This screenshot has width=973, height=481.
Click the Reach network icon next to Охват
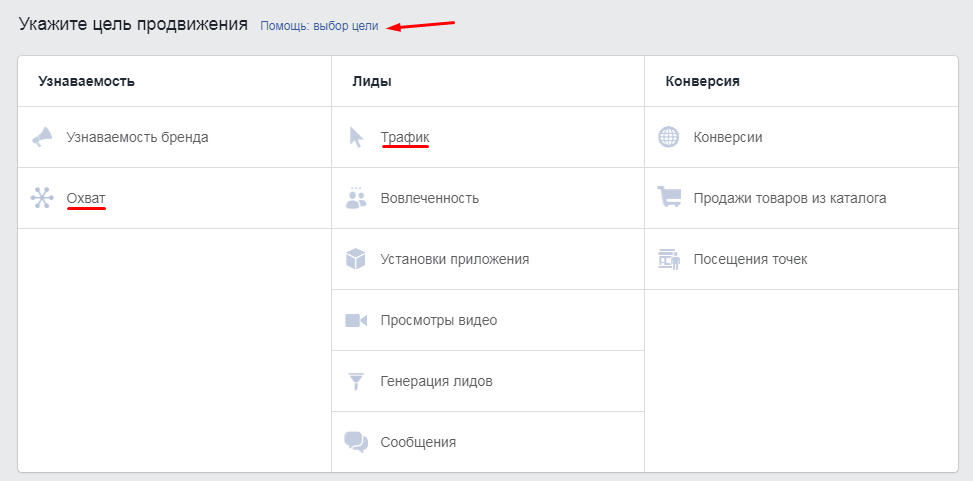click(42, 198)
